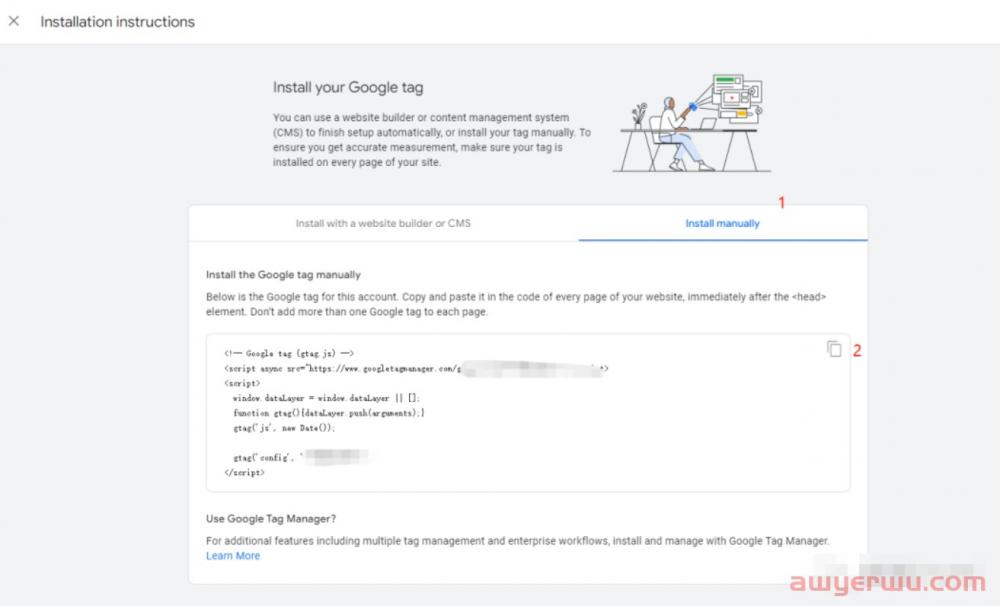Click the Installation instructions title

tap(118, 21)
